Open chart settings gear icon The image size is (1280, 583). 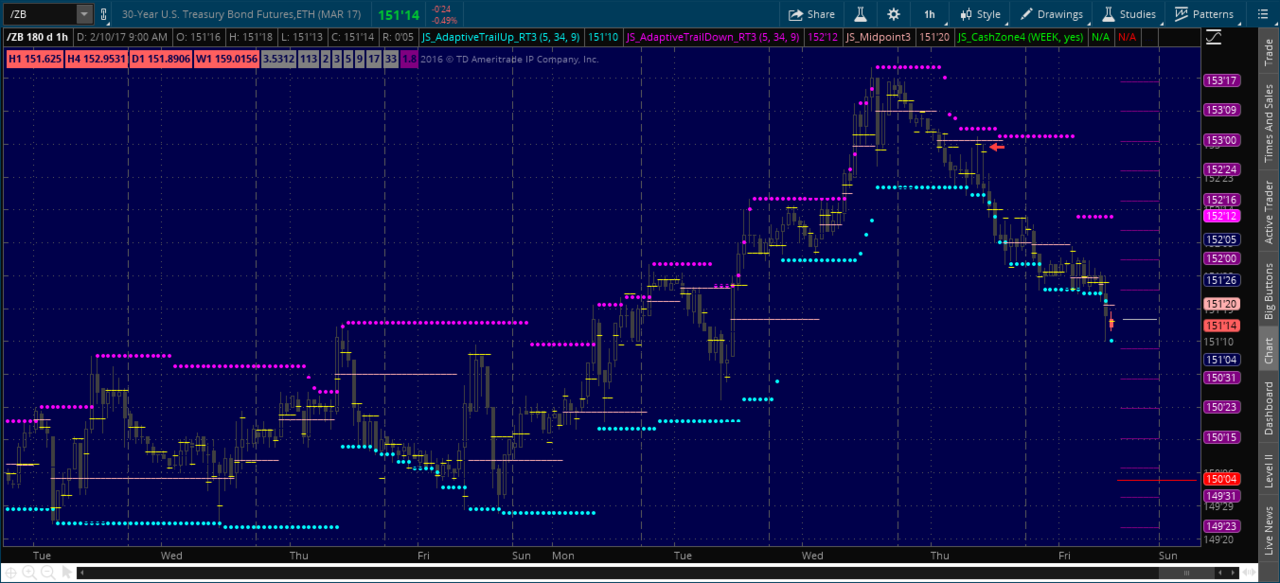pyautogui.click(x=893, y=14)
